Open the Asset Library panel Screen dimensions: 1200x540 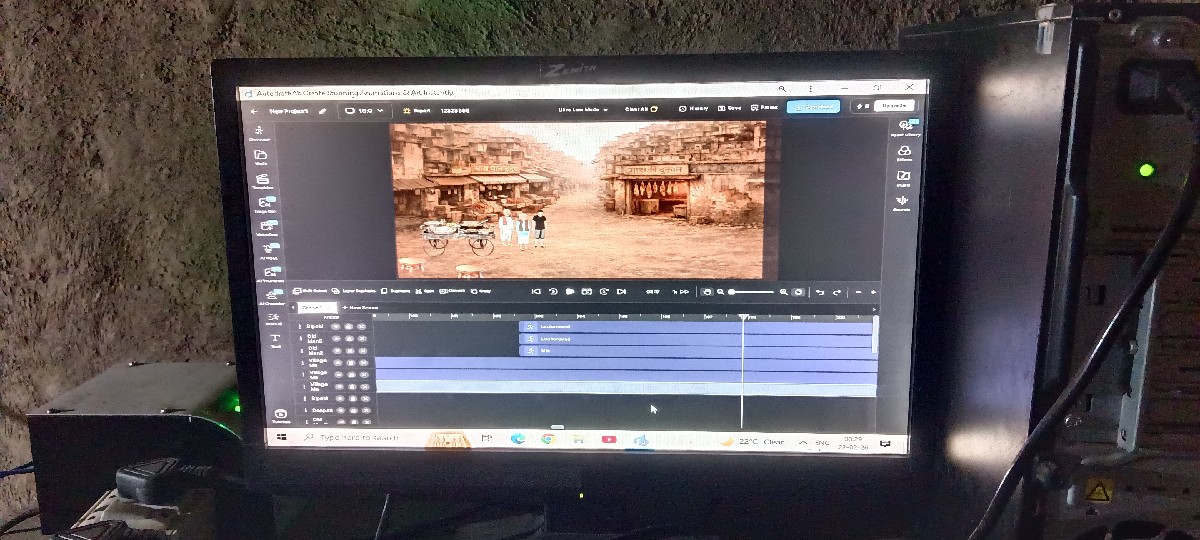coord(903,128)
